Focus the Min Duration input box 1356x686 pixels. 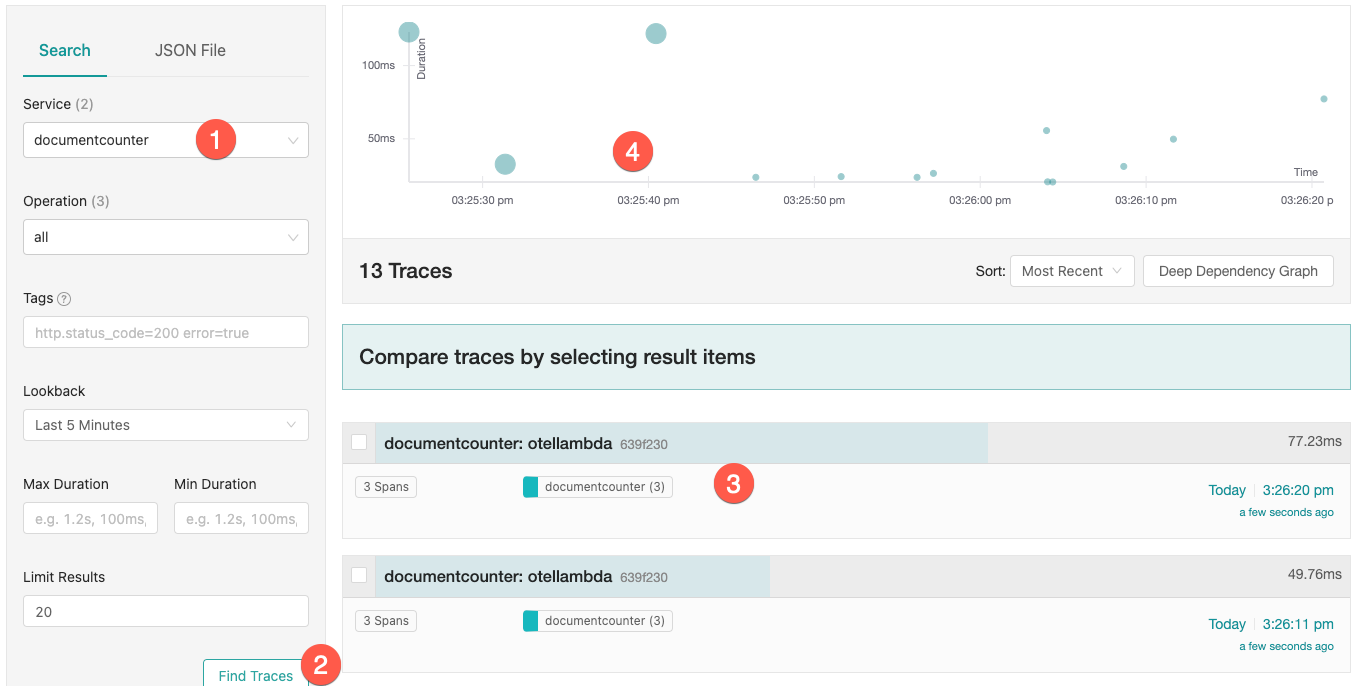point(241,518)
